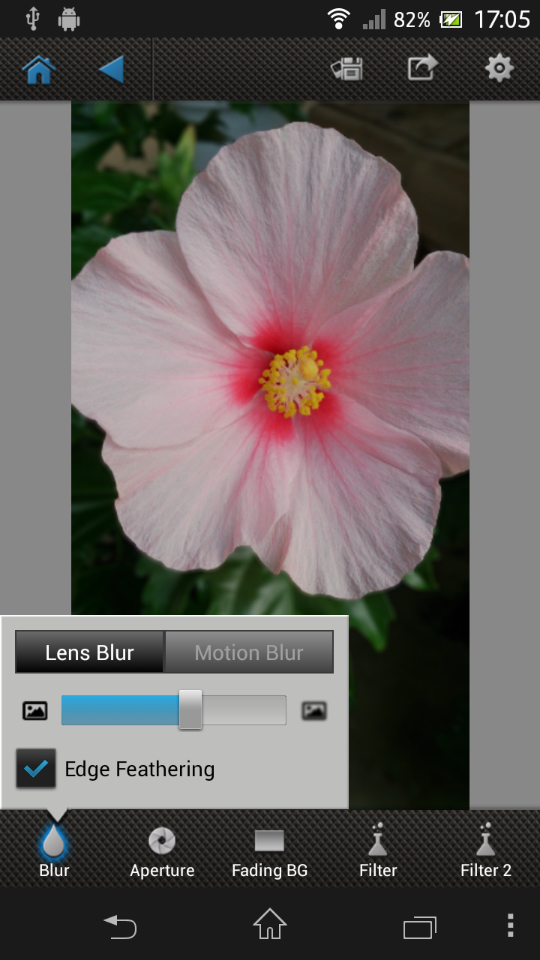Tap the Edge Feathering label text
This screenshot has height=960, width=540.
[140, 769]
